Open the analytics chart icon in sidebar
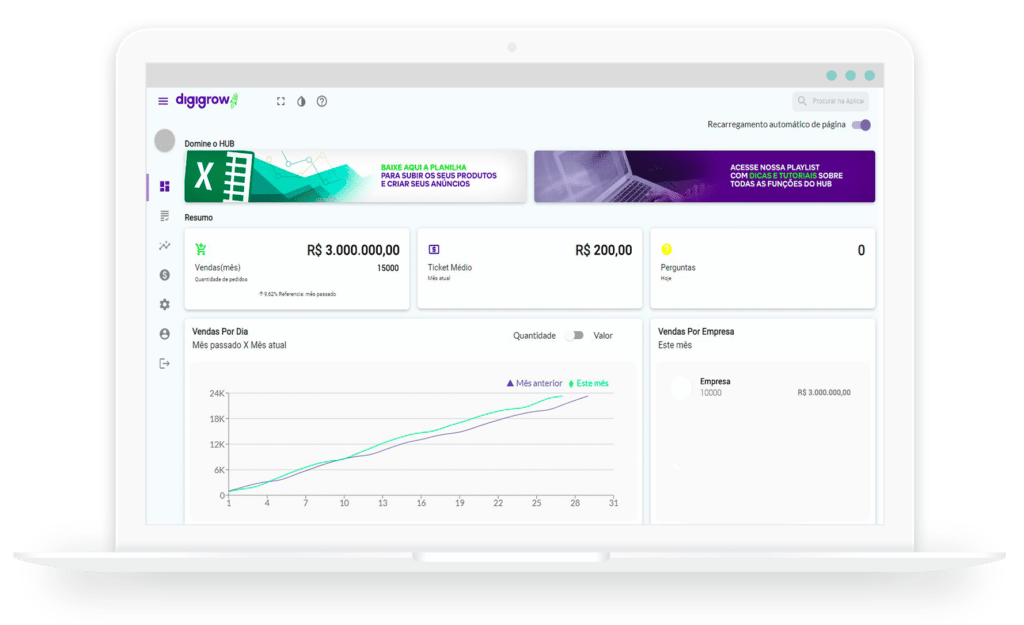Image resolution: width=1024 pixels, height=625 pixels. (x=164, y=245)
